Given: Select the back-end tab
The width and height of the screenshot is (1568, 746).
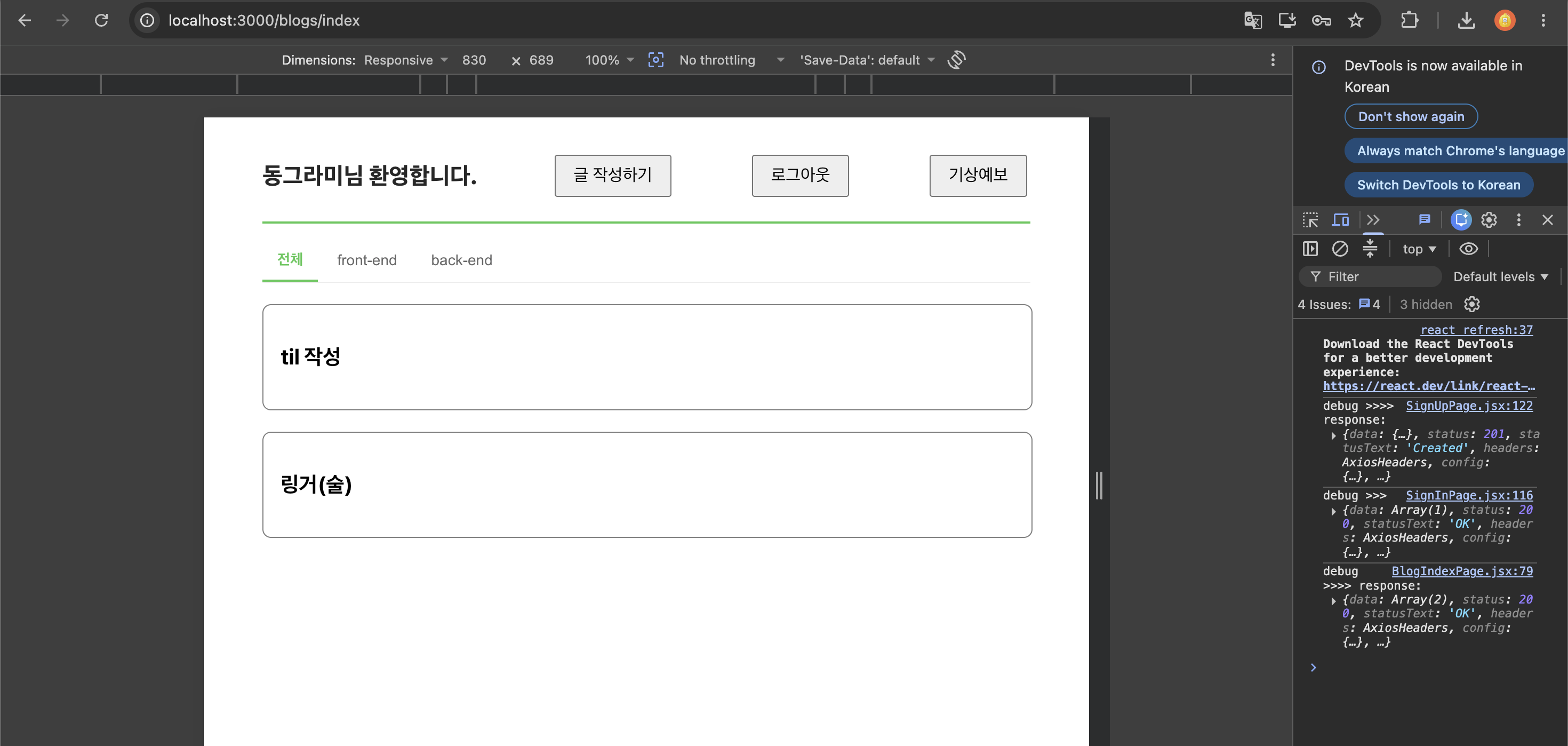Looking at the screenshot, I should click(461, 260).
